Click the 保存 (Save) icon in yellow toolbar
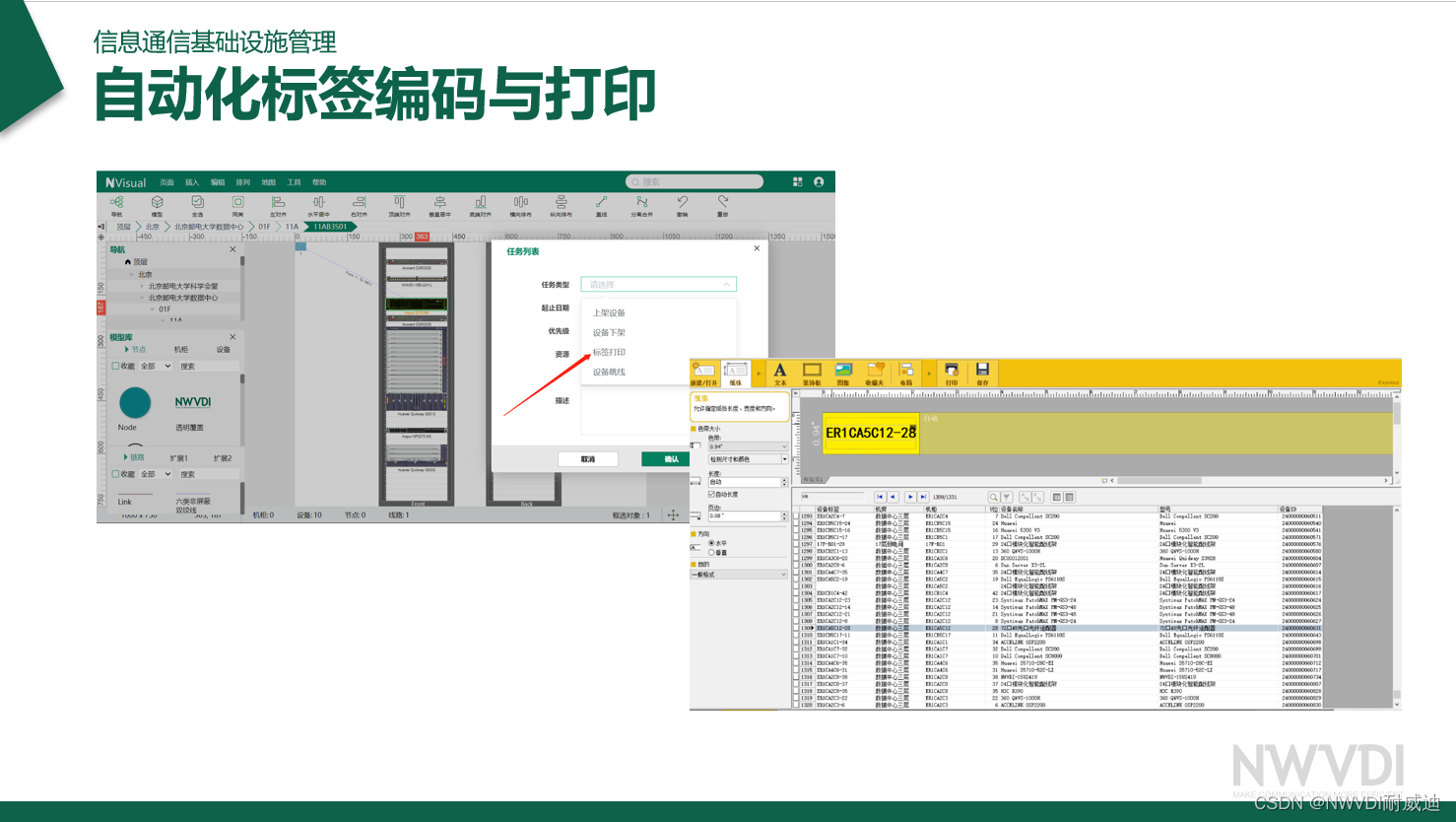 point(982,373)
